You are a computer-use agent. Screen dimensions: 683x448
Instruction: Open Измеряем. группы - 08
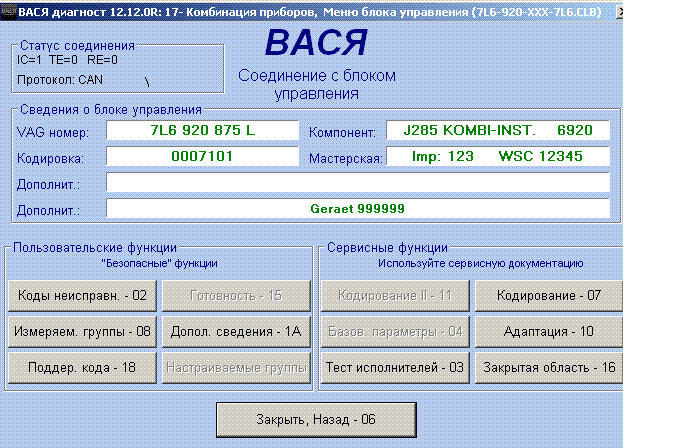[x=82, y=332]
